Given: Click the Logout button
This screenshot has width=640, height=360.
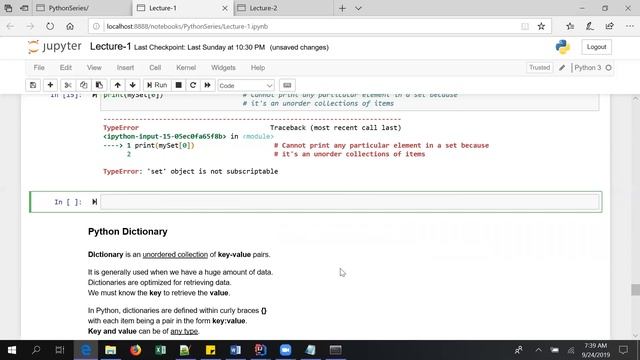Looking at the screenshot, I should coord(596,47).
